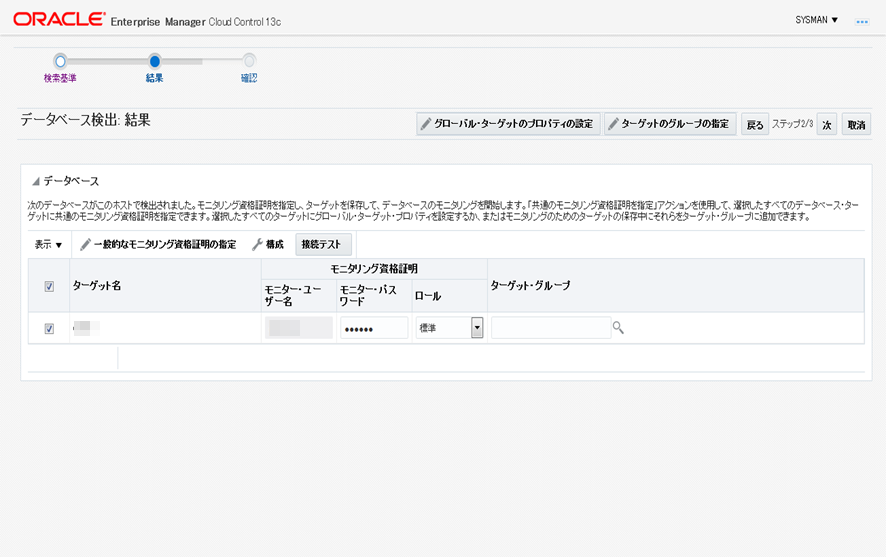Collapse the データベース section triangle
Image resolution: width=886 pixels, height=557 pixels.
tap(36, 181)
